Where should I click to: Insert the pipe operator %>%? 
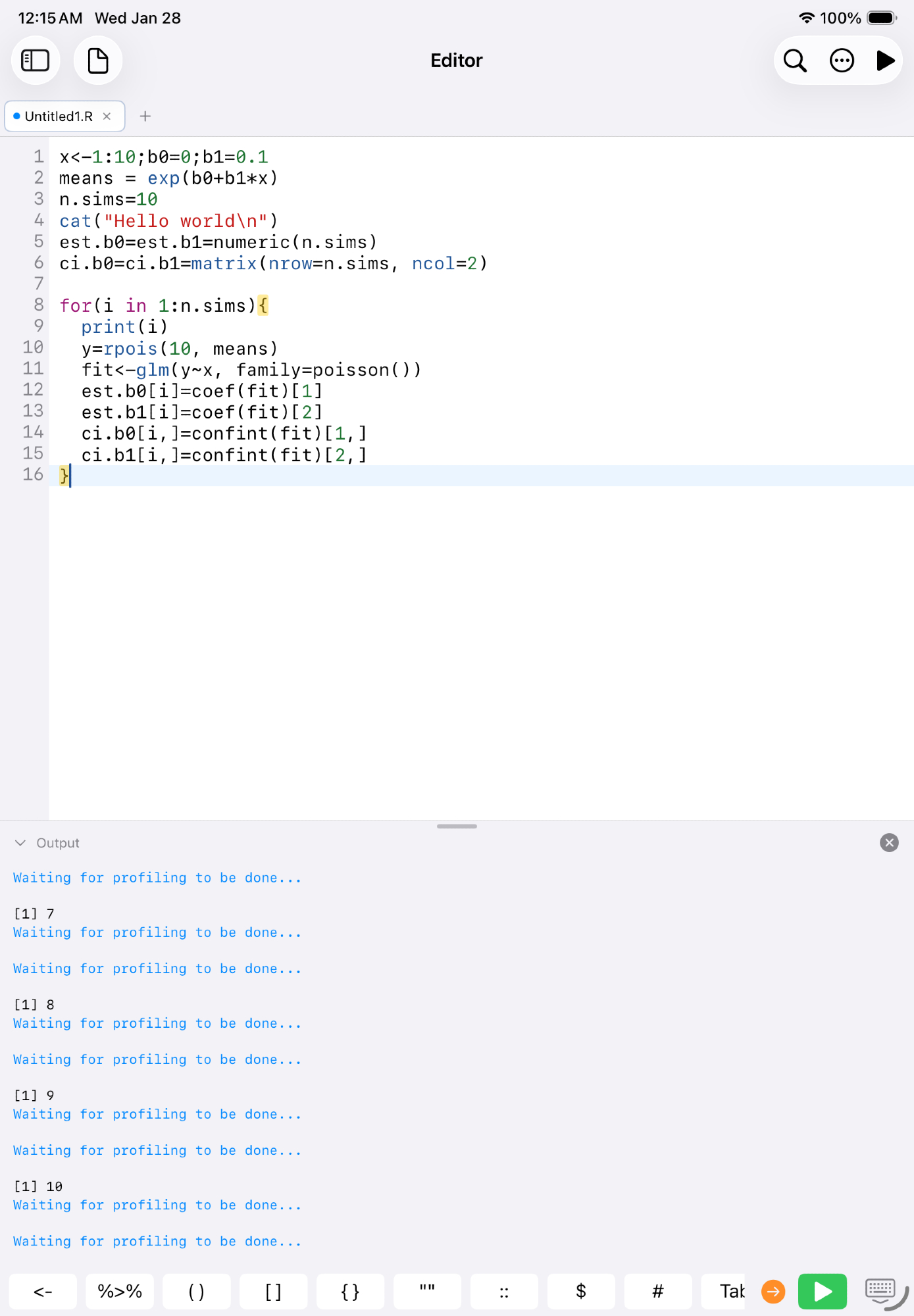point(120,1292)
